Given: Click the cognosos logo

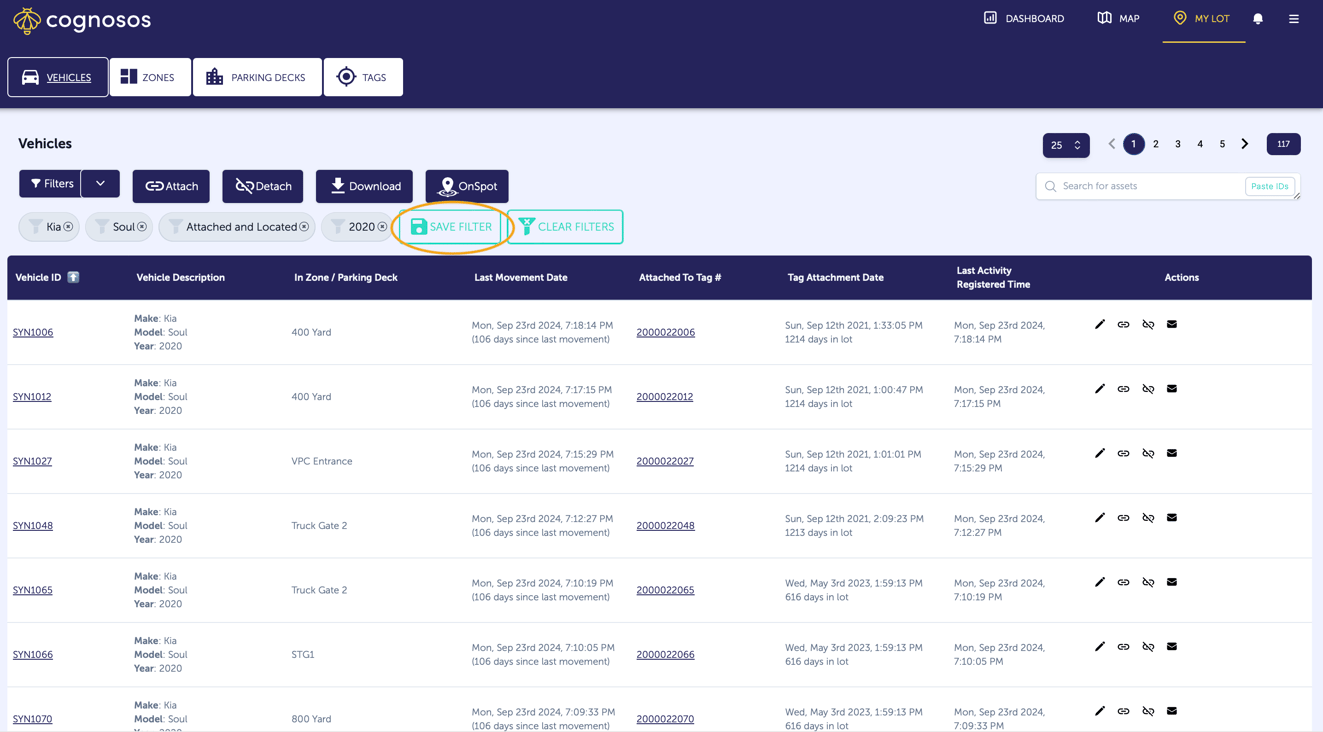Looking at the screenshot, I should (x=82, y=19).
